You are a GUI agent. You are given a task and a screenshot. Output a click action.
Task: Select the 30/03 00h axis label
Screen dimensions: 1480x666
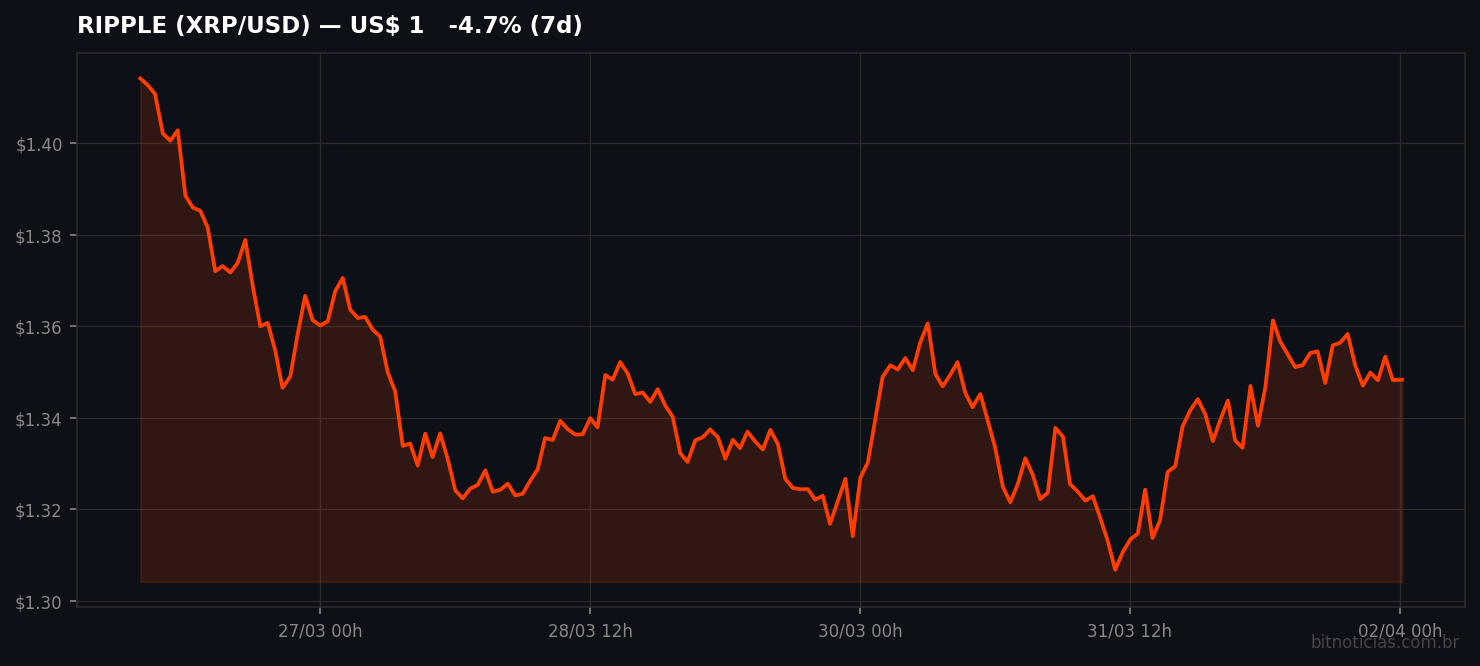860,632
